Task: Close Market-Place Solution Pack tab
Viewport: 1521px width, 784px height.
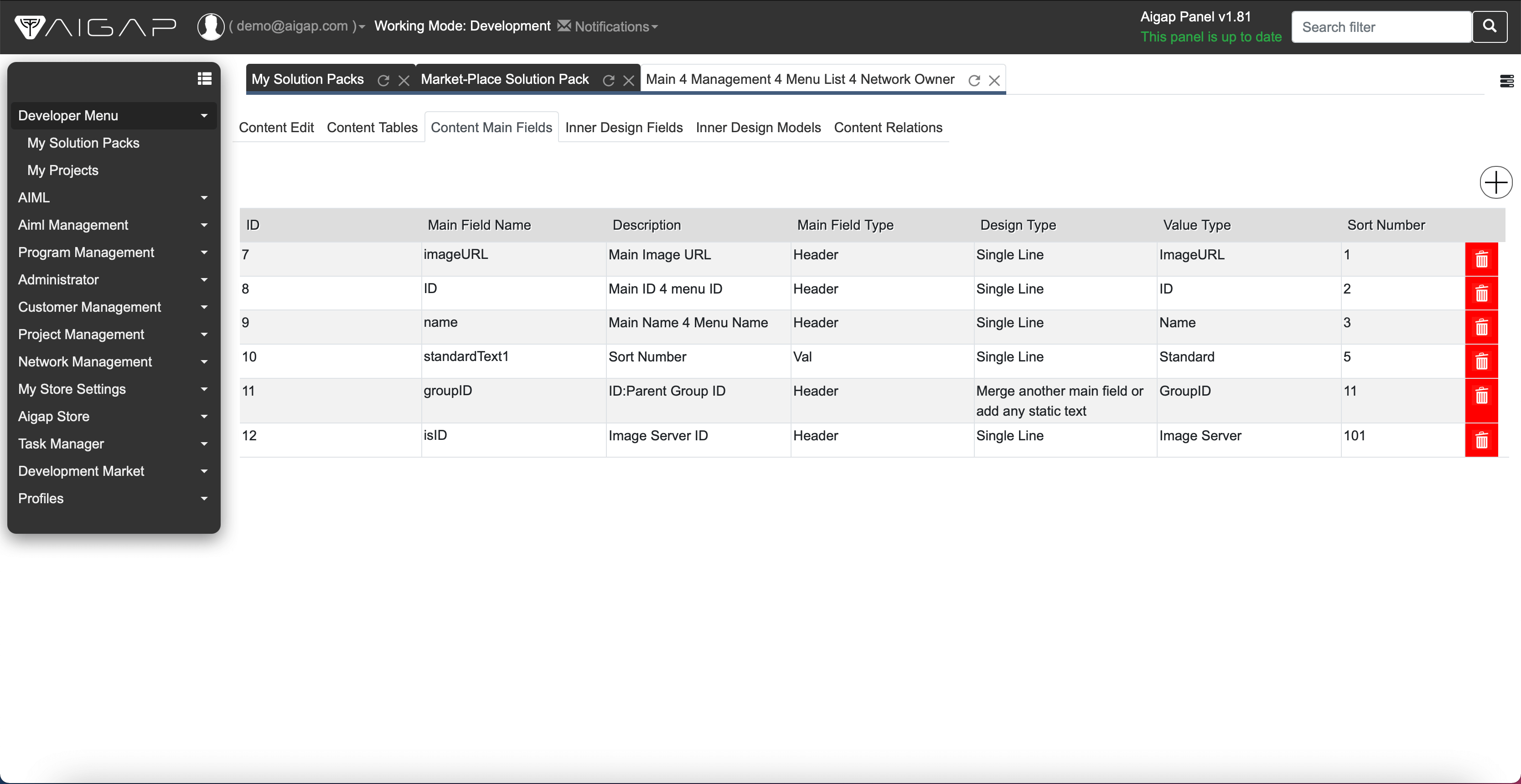Action: point(629,80)
